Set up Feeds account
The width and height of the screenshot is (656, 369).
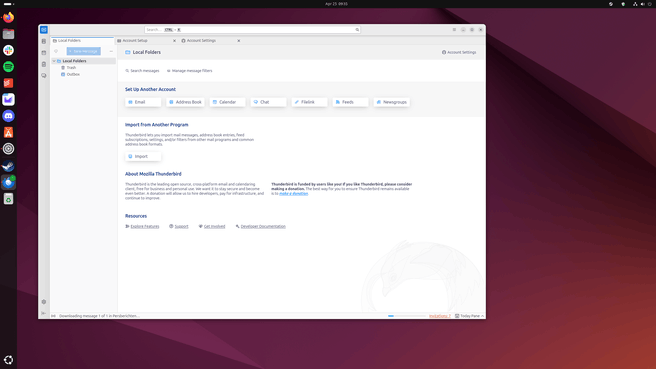pos(351,102)
